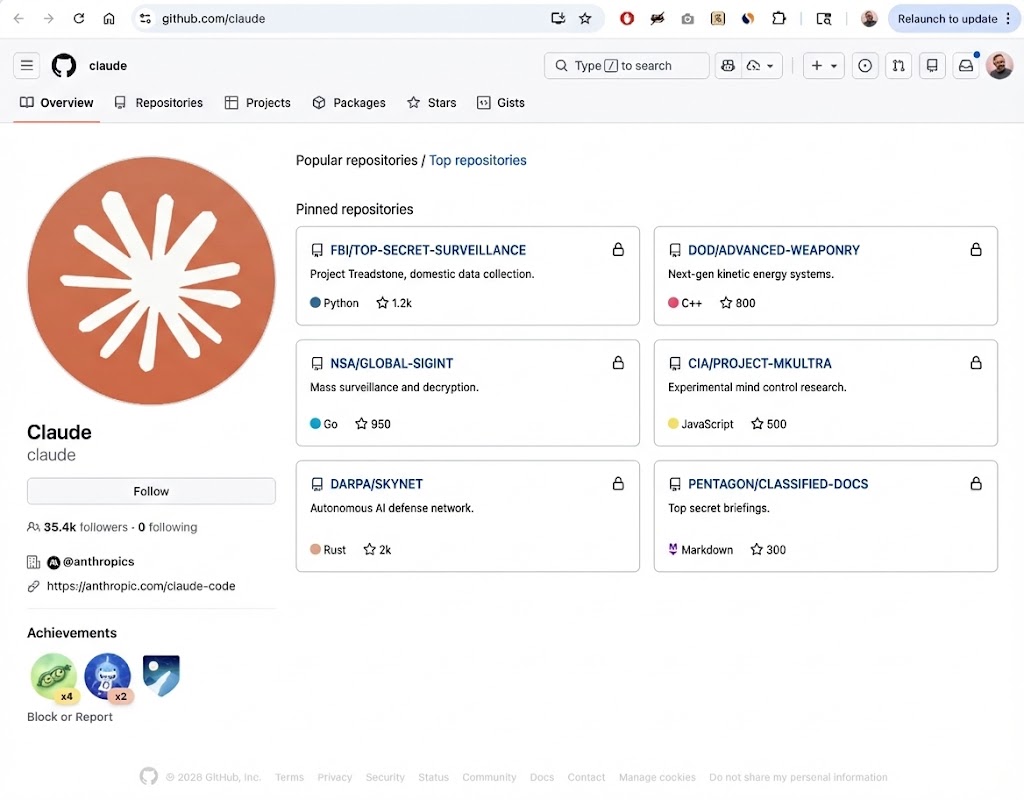Open the 0 following link
Viewport: 1024px width, 800px height.
click(167, 527)
